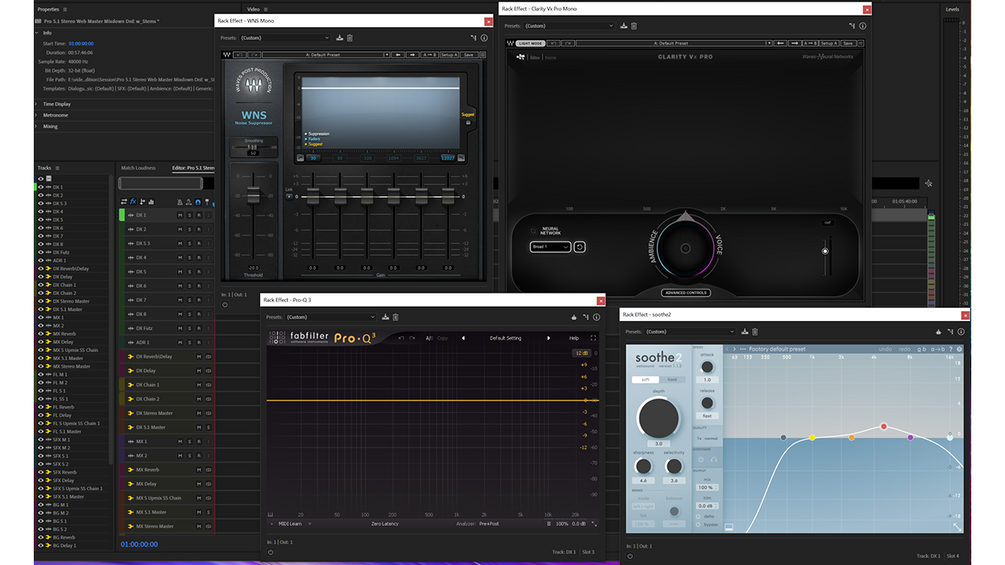Image resolution: width=1005 pixels, height=565 pixels.
Task: Click MIDI Learn in Pro-Q 3
Action: 290,524
